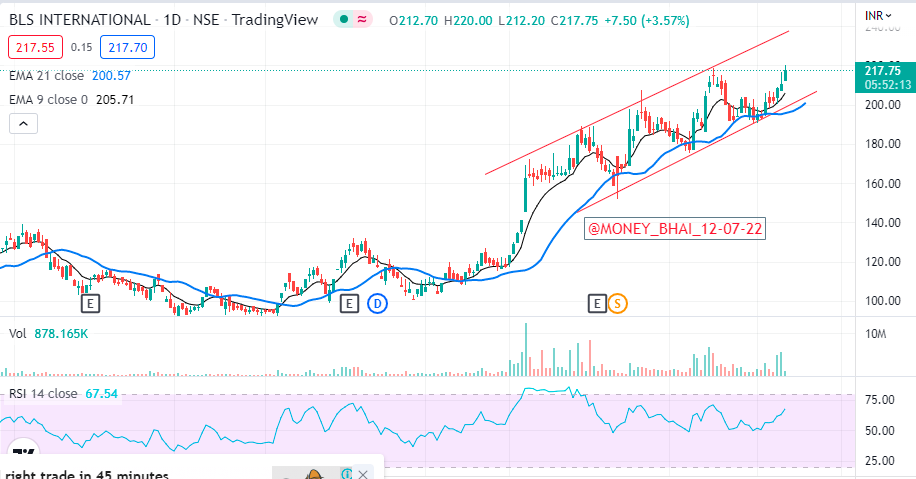Image resolution: width=916 pixels, height=479 pixels.
Task: Click the spread value 0.15
Action: click(x=81, y=47)
